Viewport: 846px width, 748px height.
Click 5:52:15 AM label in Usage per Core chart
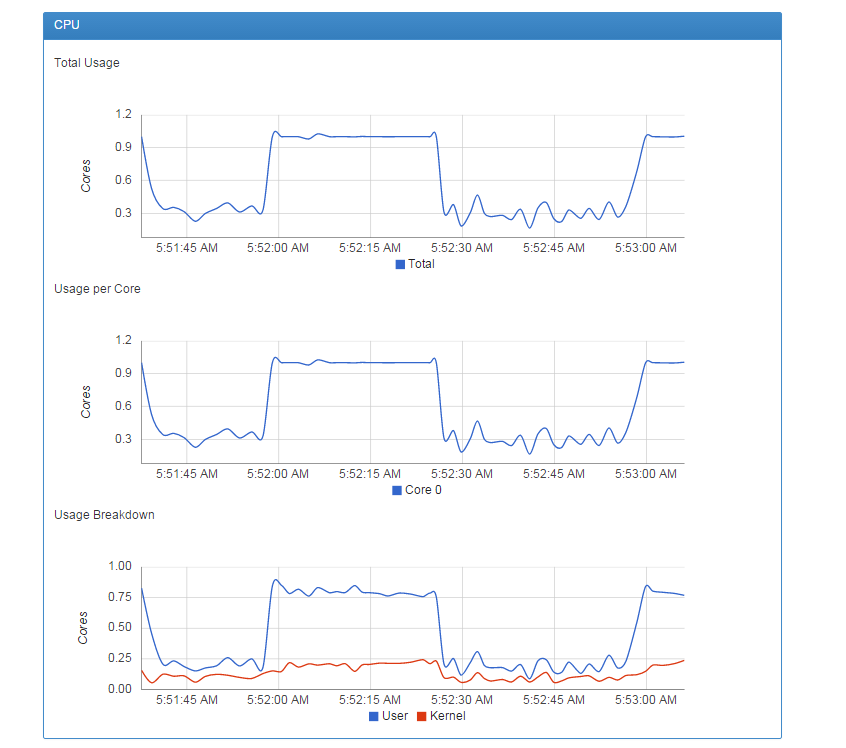click(370, 474)
